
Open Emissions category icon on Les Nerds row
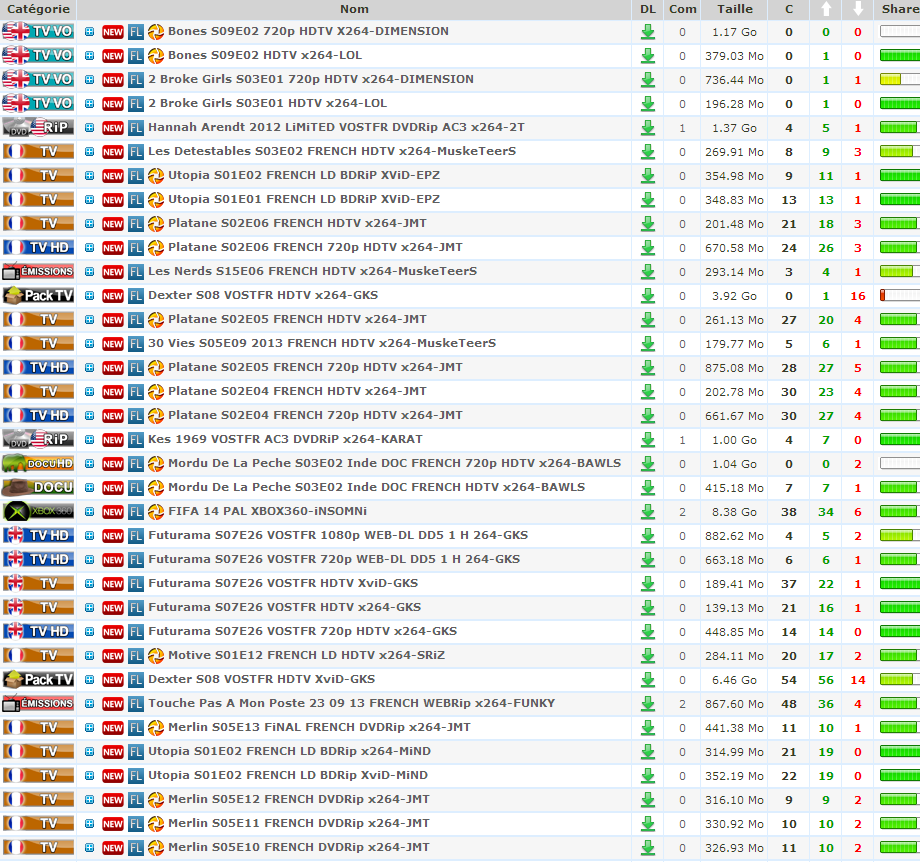pyautogui.click(x=38, y=271)
